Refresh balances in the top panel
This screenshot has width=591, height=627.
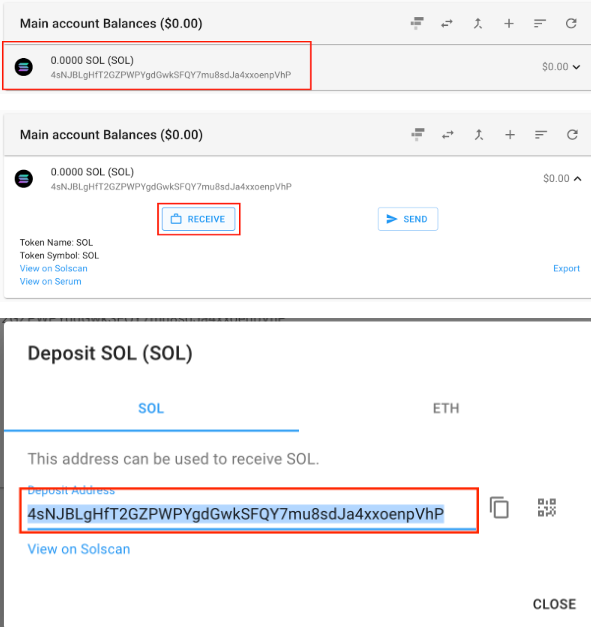point(571,24)
